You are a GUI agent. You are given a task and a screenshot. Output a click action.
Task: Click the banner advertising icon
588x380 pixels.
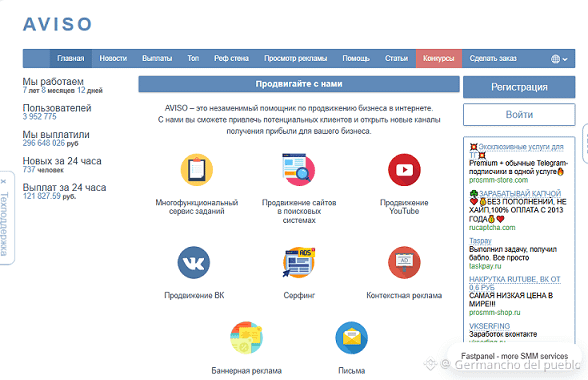(246, 338)
